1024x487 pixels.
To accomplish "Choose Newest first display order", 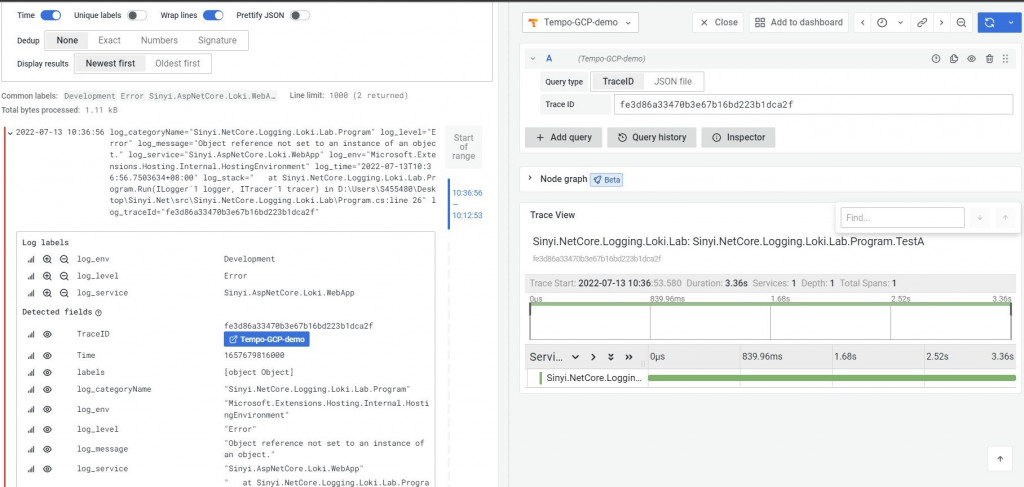I will click(110, 63).
